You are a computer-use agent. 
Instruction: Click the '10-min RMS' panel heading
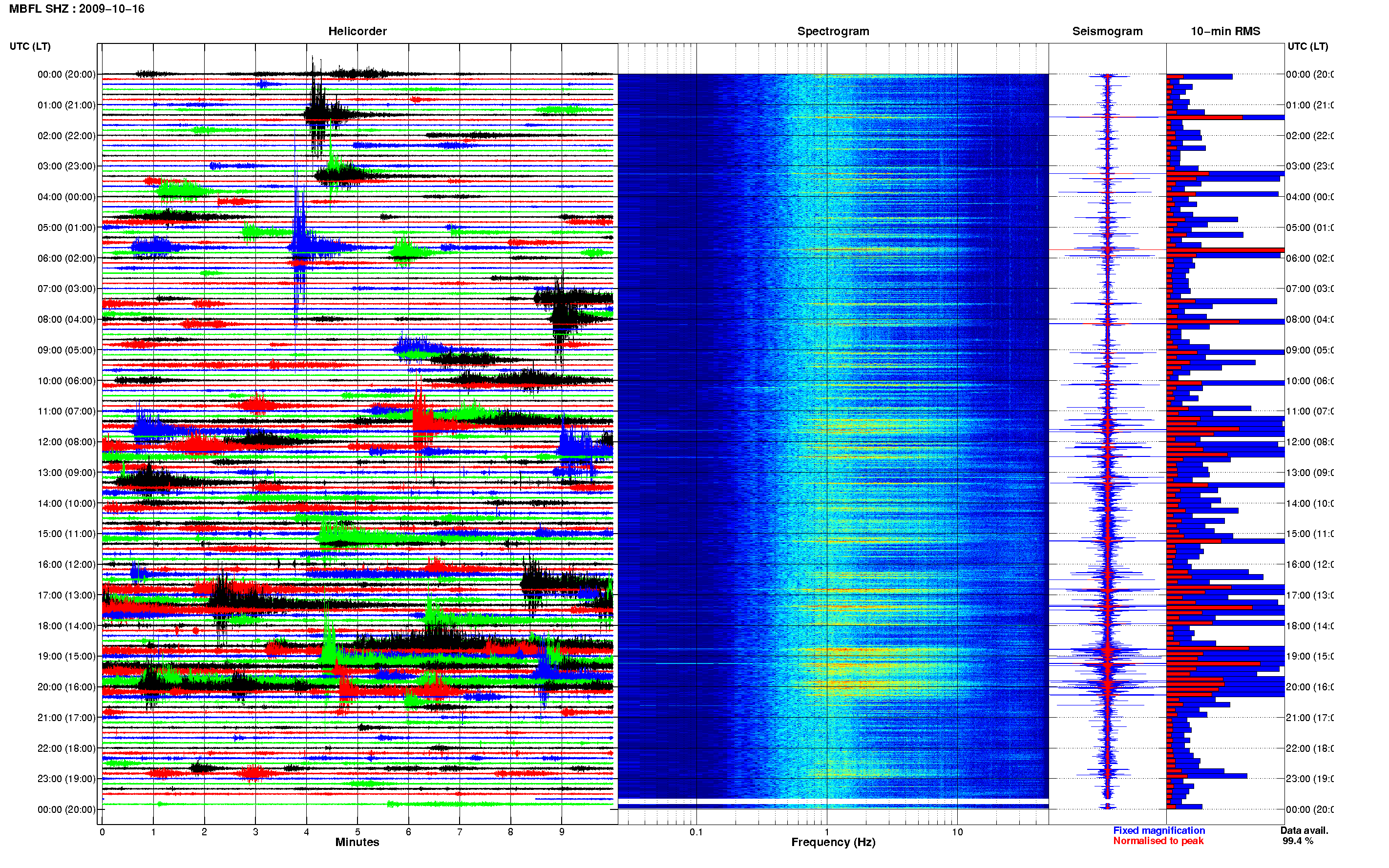pos(1225,31)
